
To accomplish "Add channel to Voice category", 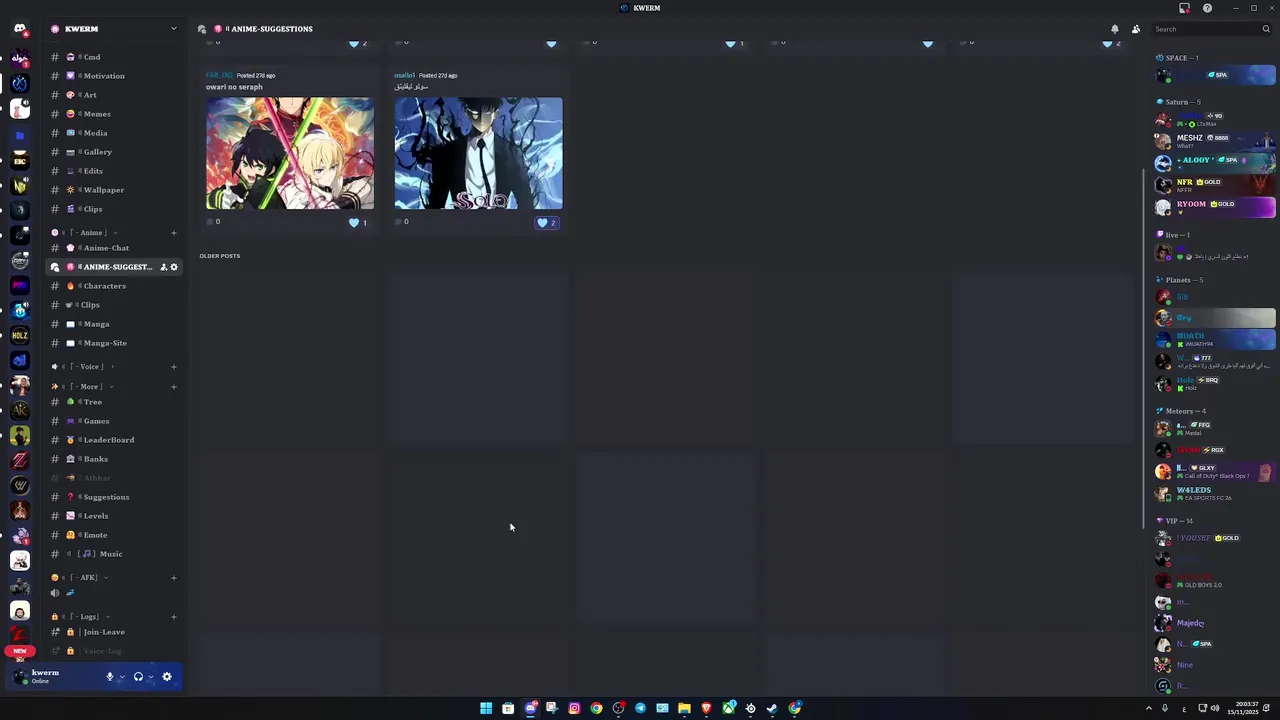I will pyautogui.click(x=174, y=367).
